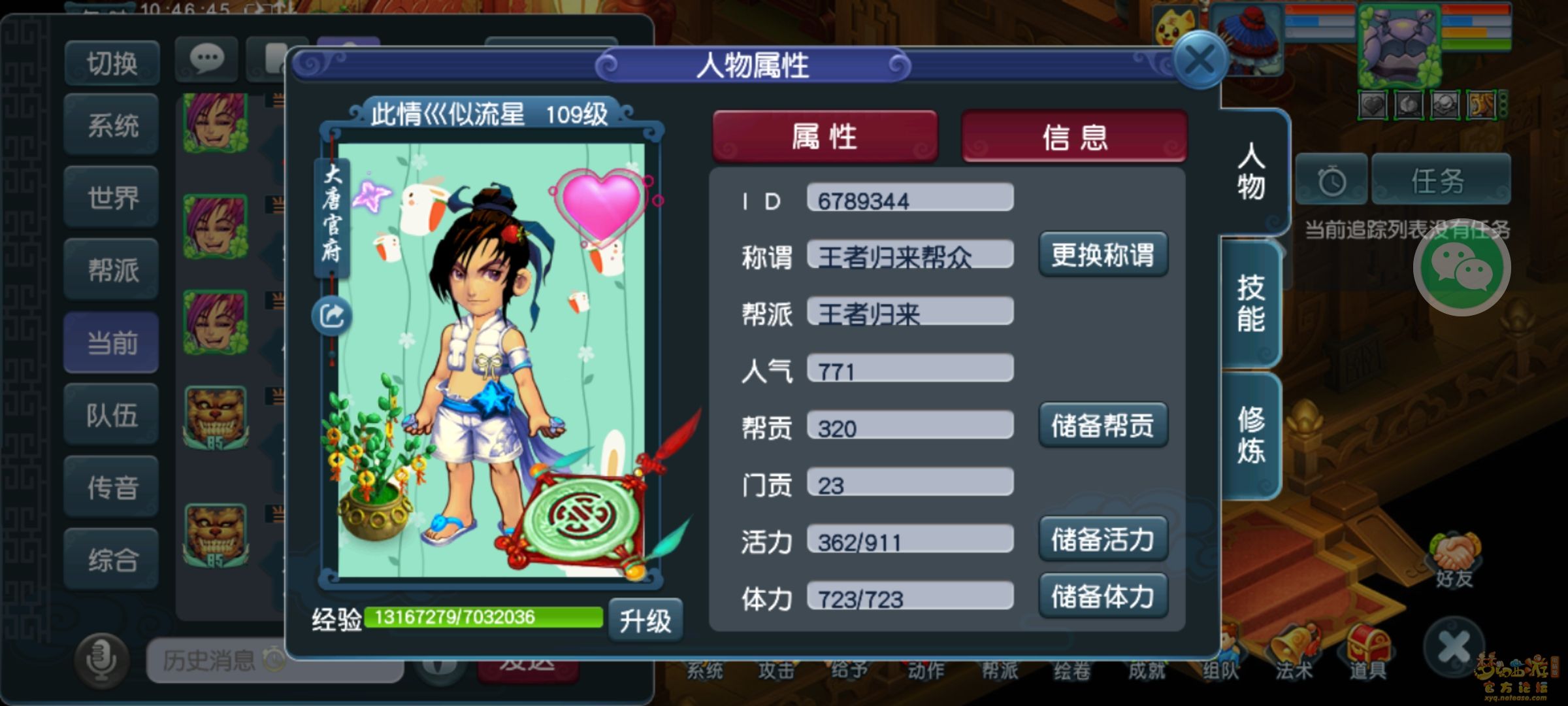Click the green 经验 progress bar

(483, 617)
